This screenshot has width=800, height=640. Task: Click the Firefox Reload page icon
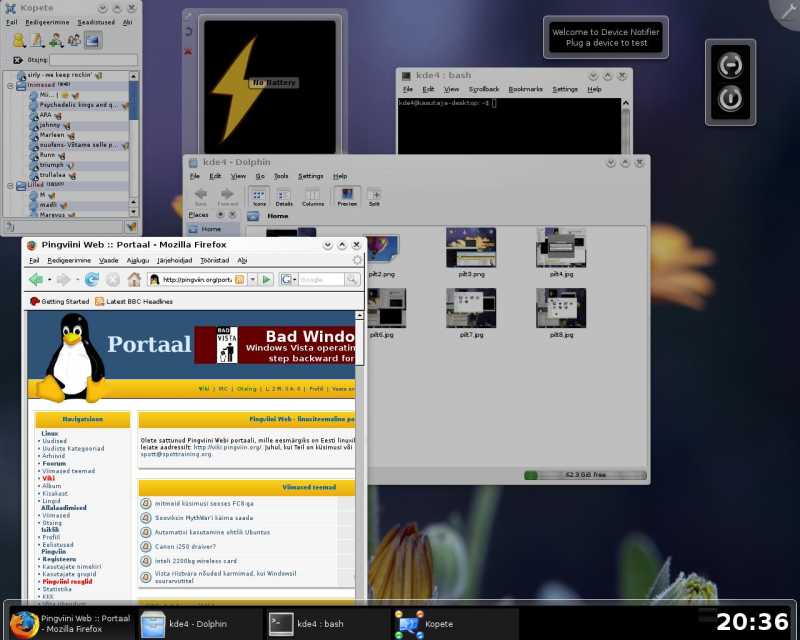92,279
